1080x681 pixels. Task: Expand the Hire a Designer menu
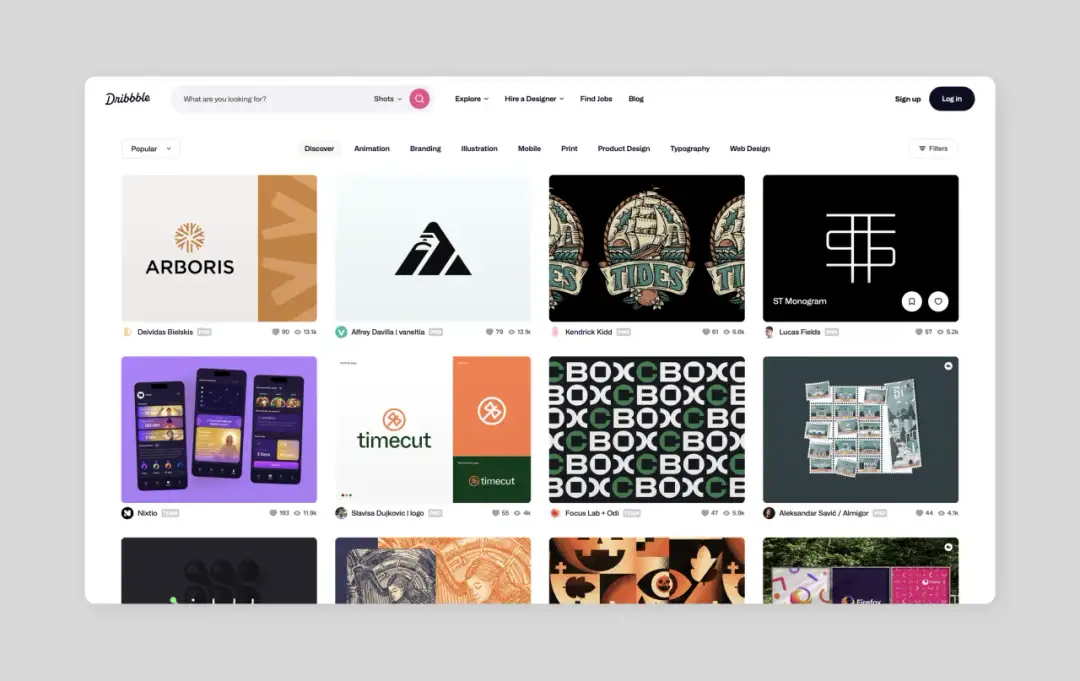533,98
